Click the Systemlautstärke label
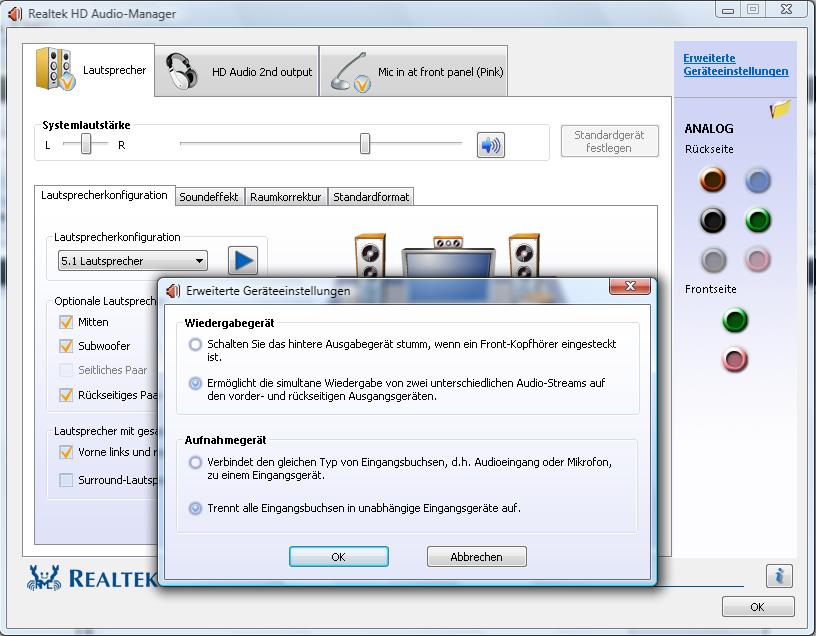816x636 pixels. click(86, 125)
